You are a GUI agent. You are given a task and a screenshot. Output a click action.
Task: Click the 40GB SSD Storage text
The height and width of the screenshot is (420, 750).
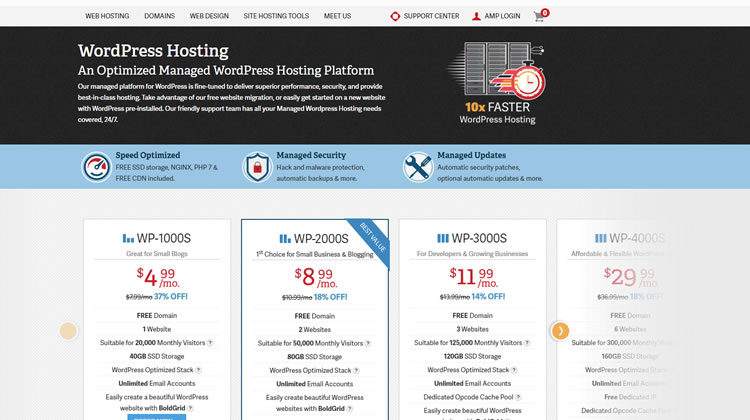click(156, 356)
